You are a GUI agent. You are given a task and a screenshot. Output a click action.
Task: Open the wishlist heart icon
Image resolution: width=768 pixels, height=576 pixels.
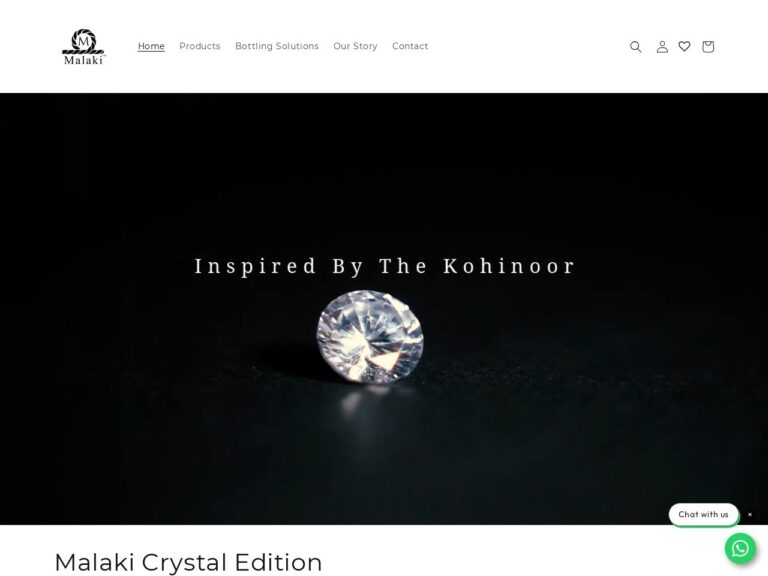click(x=684, y=46)
